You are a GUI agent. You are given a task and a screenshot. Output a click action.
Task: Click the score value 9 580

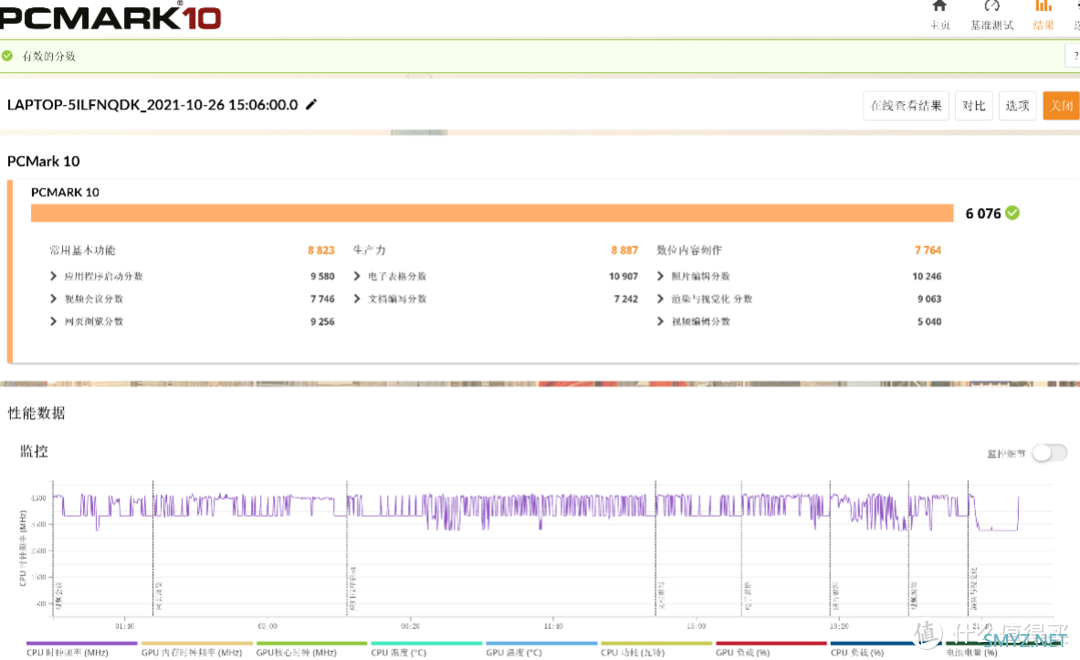pos(322,276)
